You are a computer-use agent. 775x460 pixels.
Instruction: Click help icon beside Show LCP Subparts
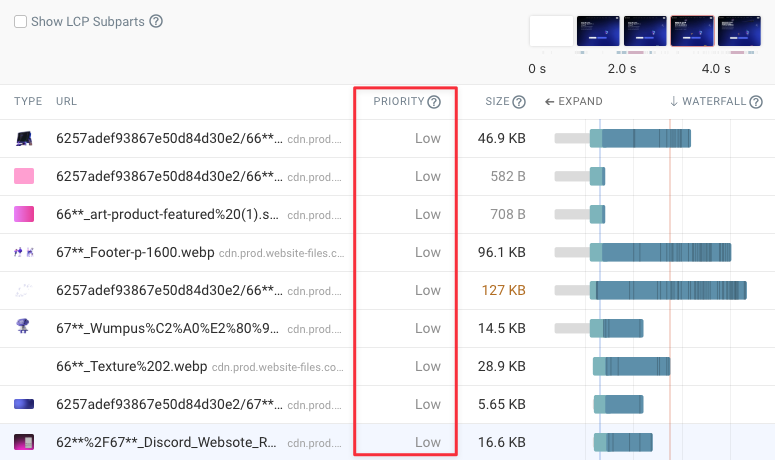point(156,21)
